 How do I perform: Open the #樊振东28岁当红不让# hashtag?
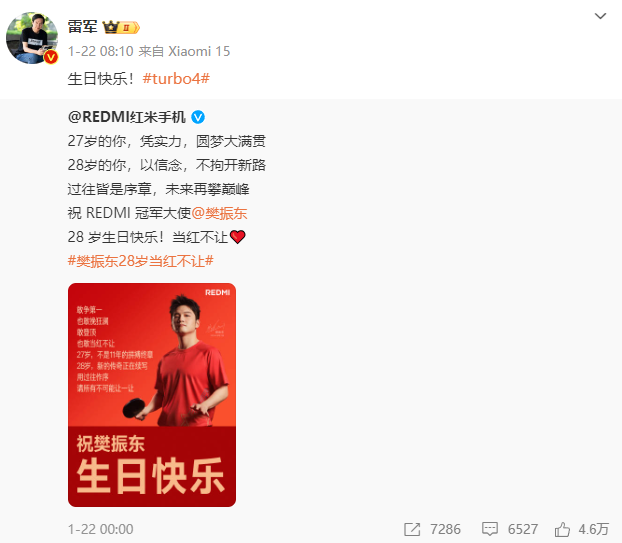pos(140,261)
